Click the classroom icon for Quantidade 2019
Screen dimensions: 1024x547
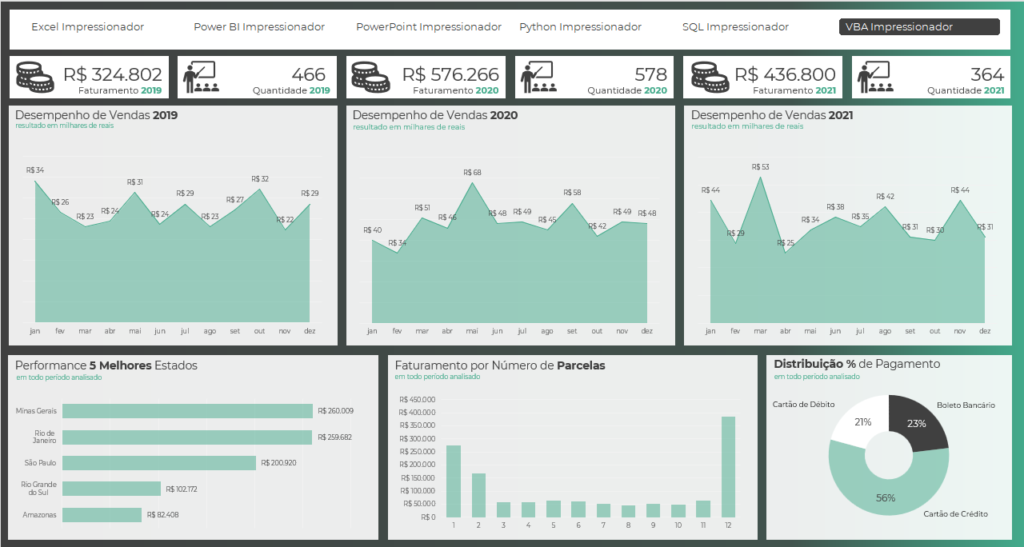click(200, 77)
